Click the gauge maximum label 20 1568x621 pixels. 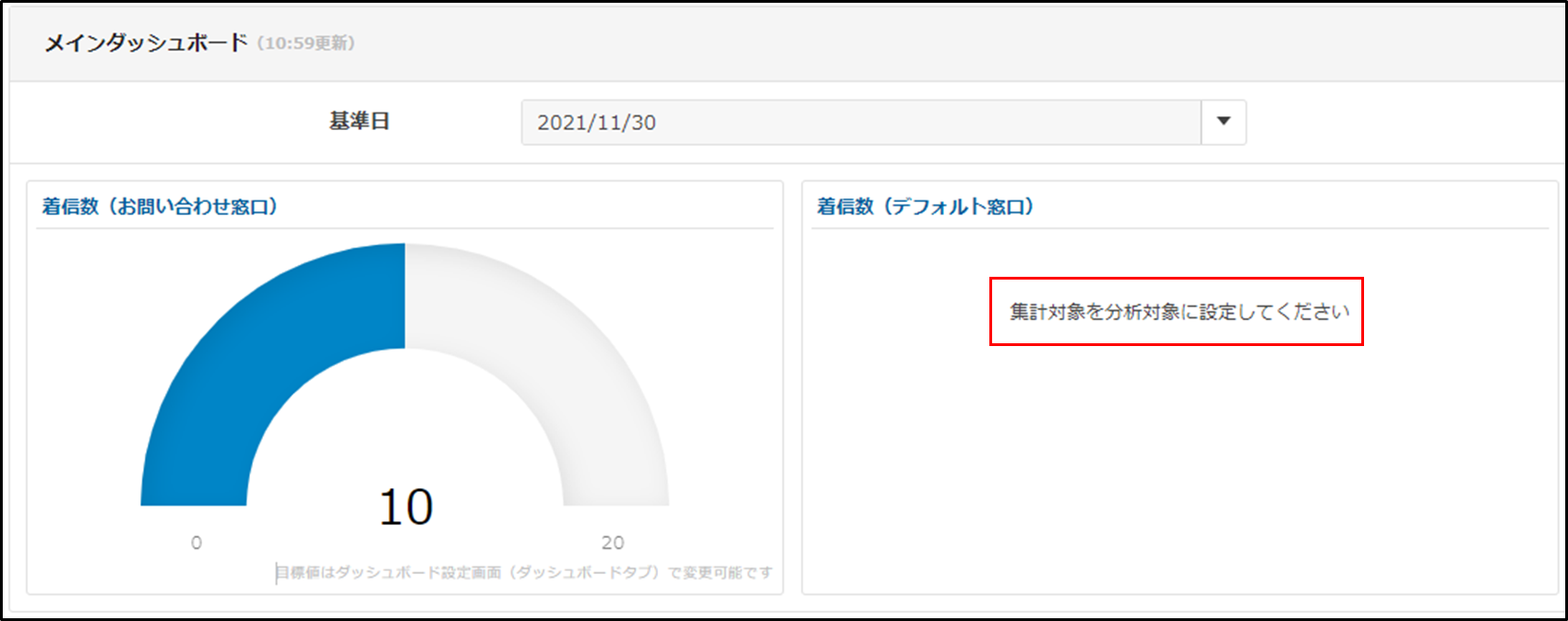613,543
